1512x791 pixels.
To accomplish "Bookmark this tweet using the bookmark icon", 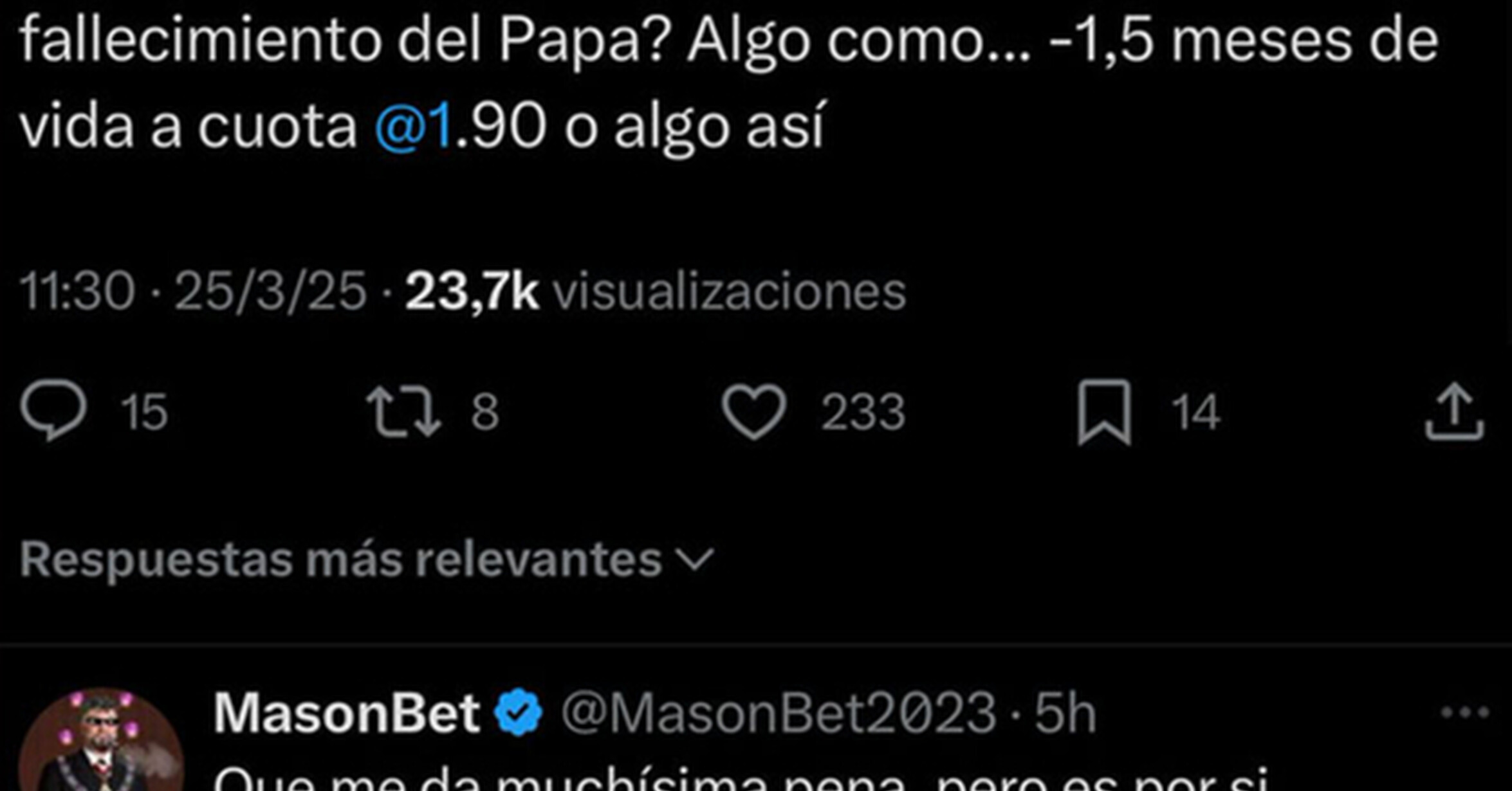I will pos(1104,412).
